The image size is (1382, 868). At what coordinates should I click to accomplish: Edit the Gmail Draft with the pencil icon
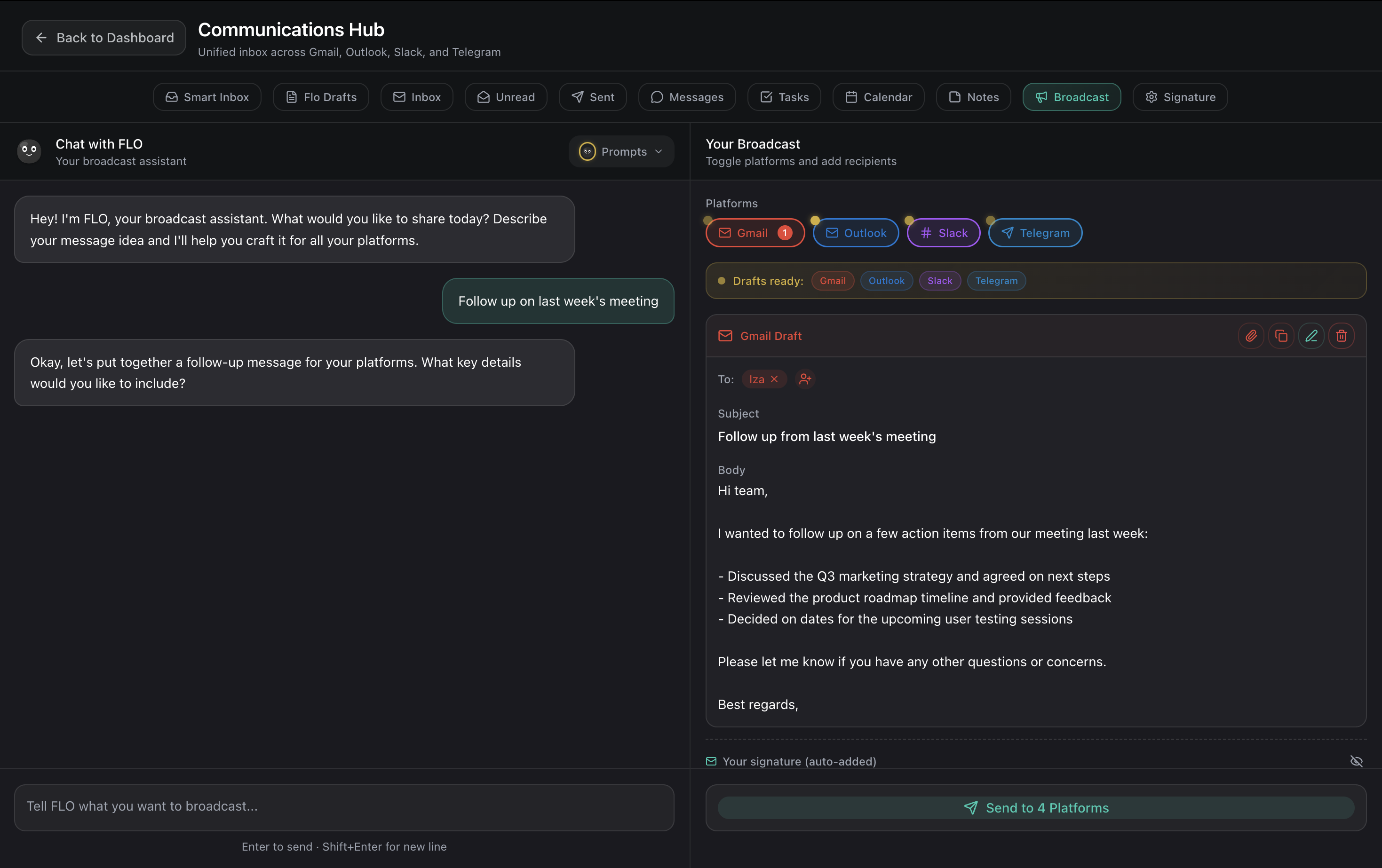(1312, 336)
